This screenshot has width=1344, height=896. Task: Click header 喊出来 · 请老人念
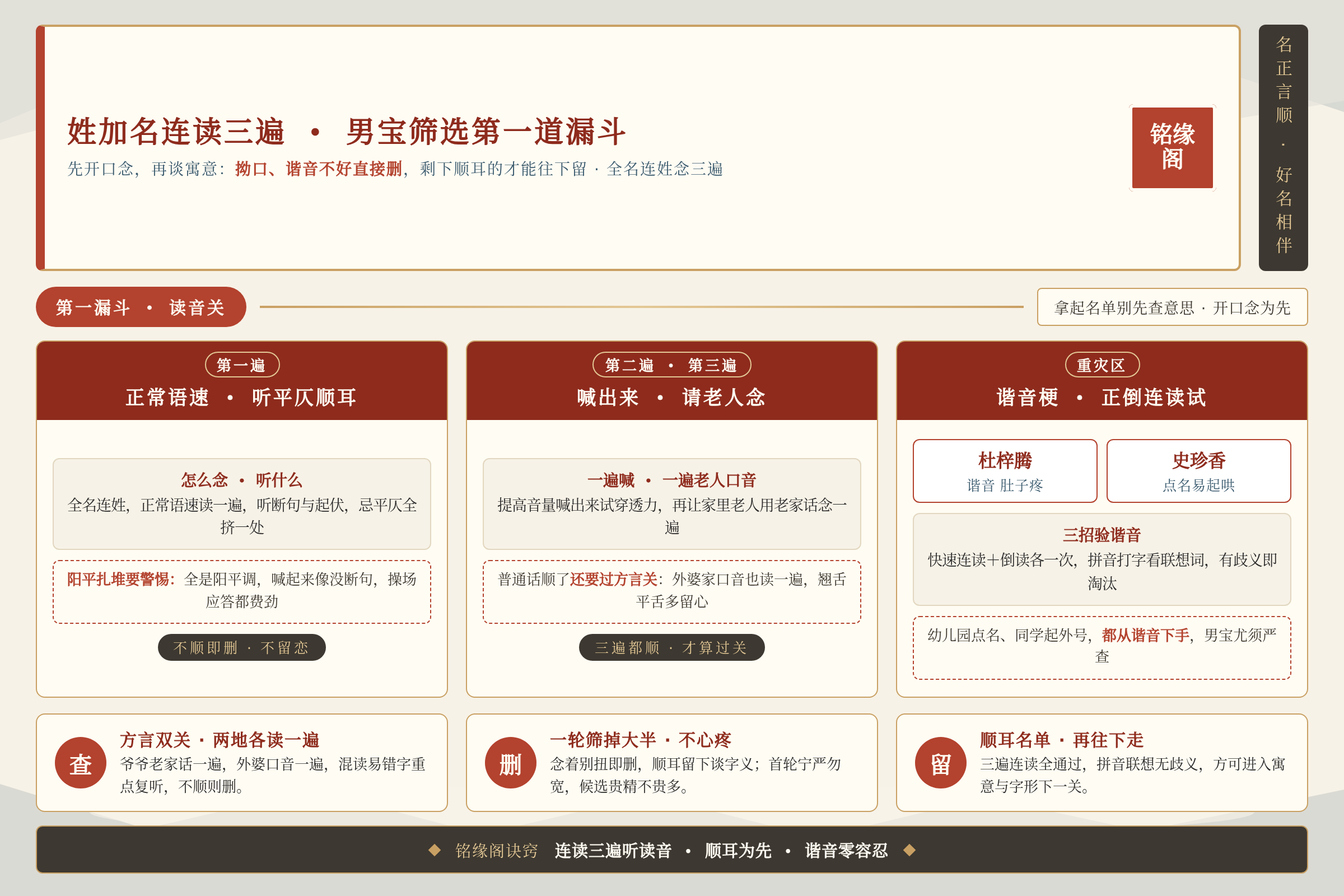tap(671, 397)
